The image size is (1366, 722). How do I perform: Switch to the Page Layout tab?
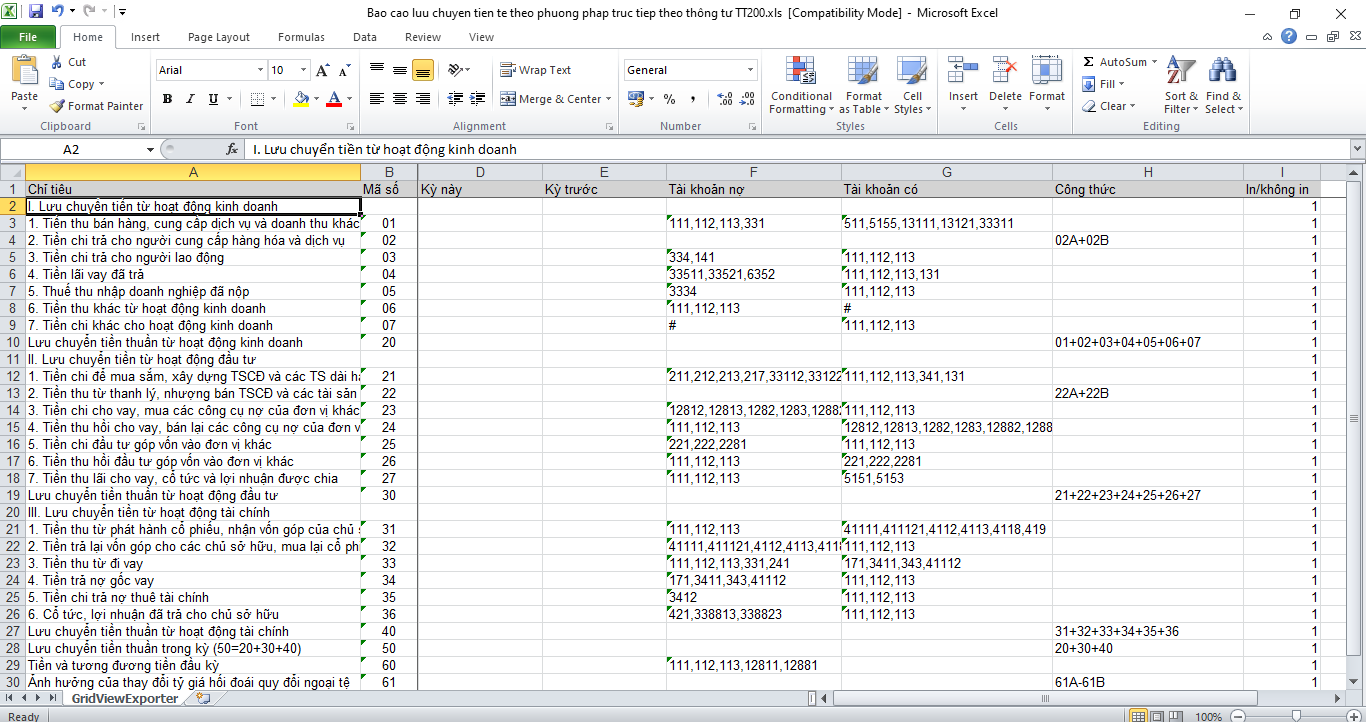click(219, 37)
